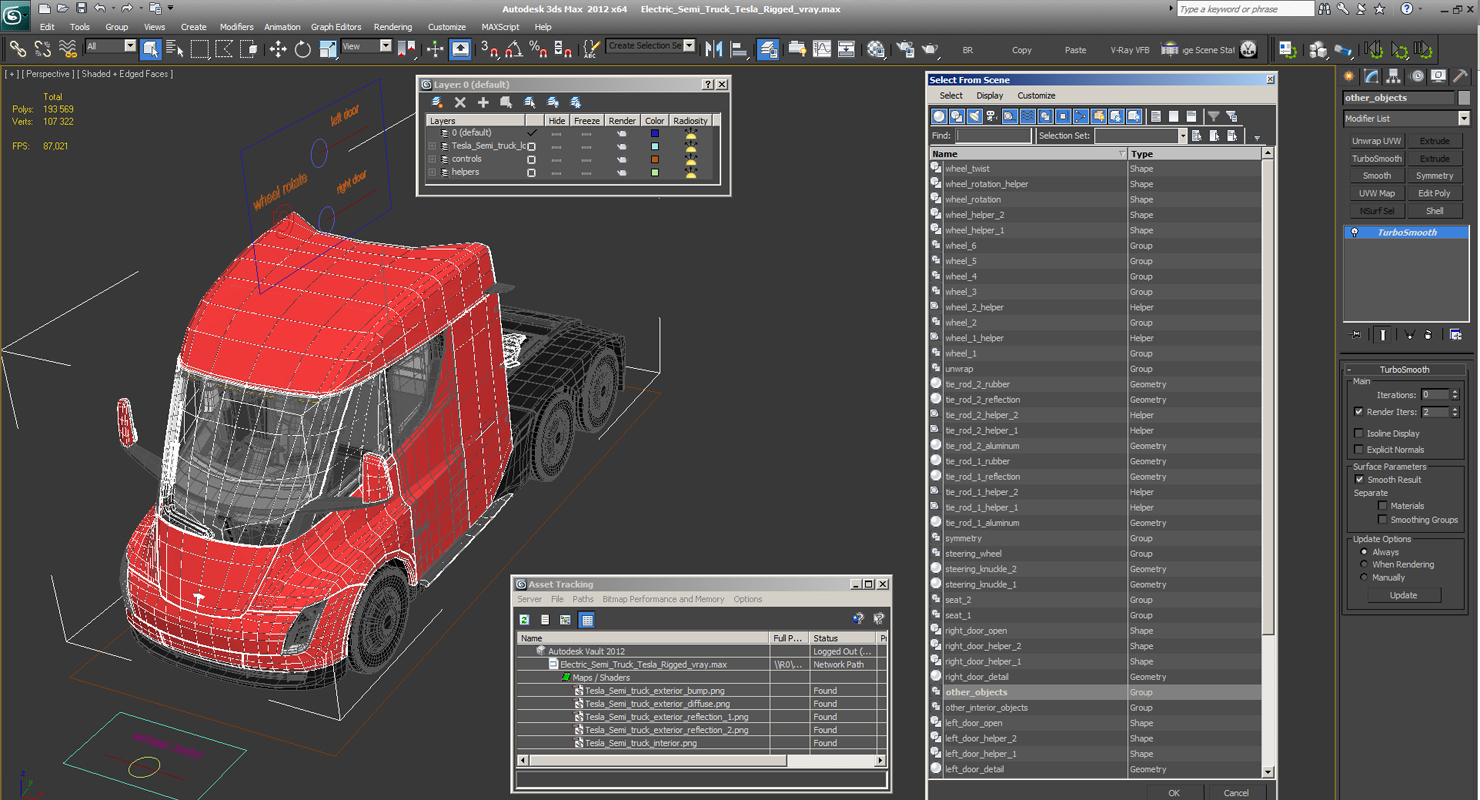Click the Edit Poly modifier button

pos(1434,193)
